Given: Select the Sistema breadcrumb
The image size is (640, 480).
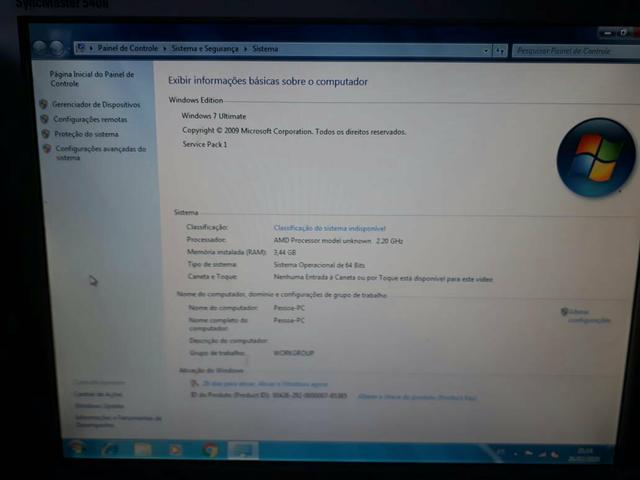Looking at the screenshot, I should (265, 49).
